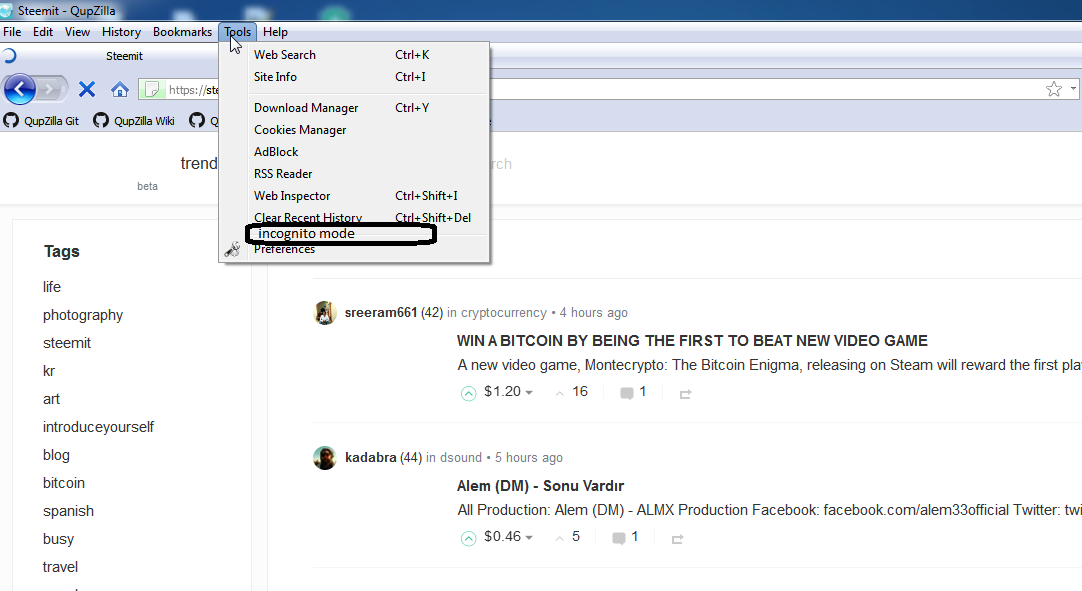Choose Web Search from Tools menu

coord(354,55)
